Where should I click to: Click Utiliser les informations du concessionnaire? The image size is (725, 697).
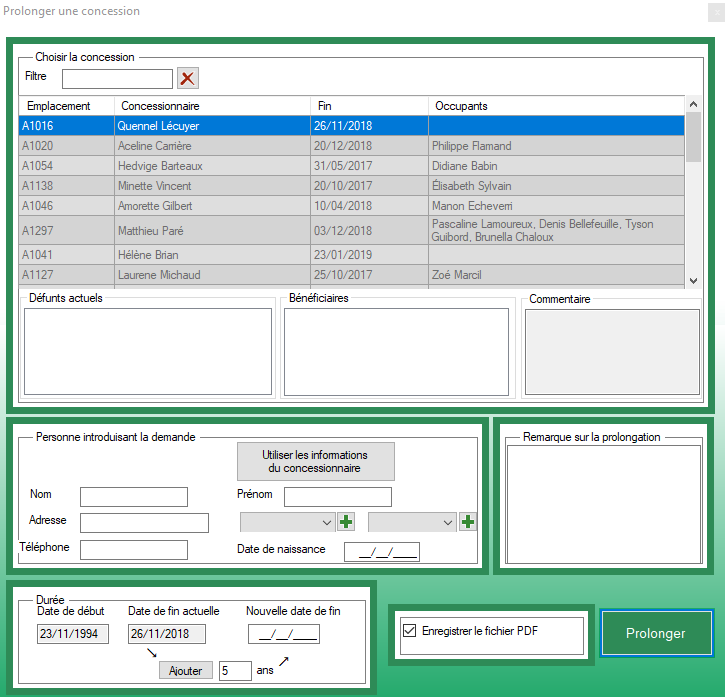click(x=315, y=461)
